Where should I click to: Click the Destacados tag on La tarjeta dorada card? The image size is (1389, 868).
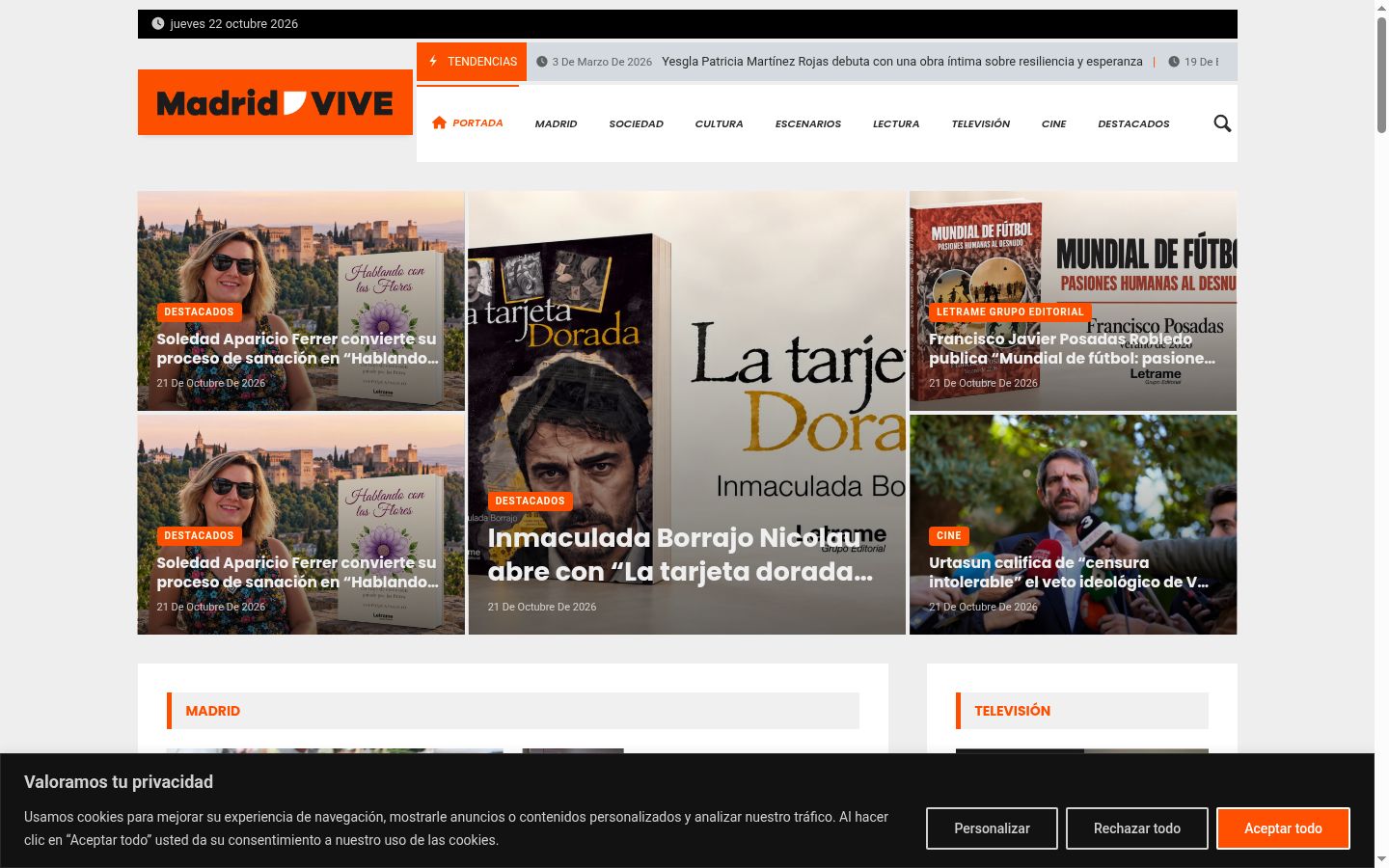(x=530, y=501)
